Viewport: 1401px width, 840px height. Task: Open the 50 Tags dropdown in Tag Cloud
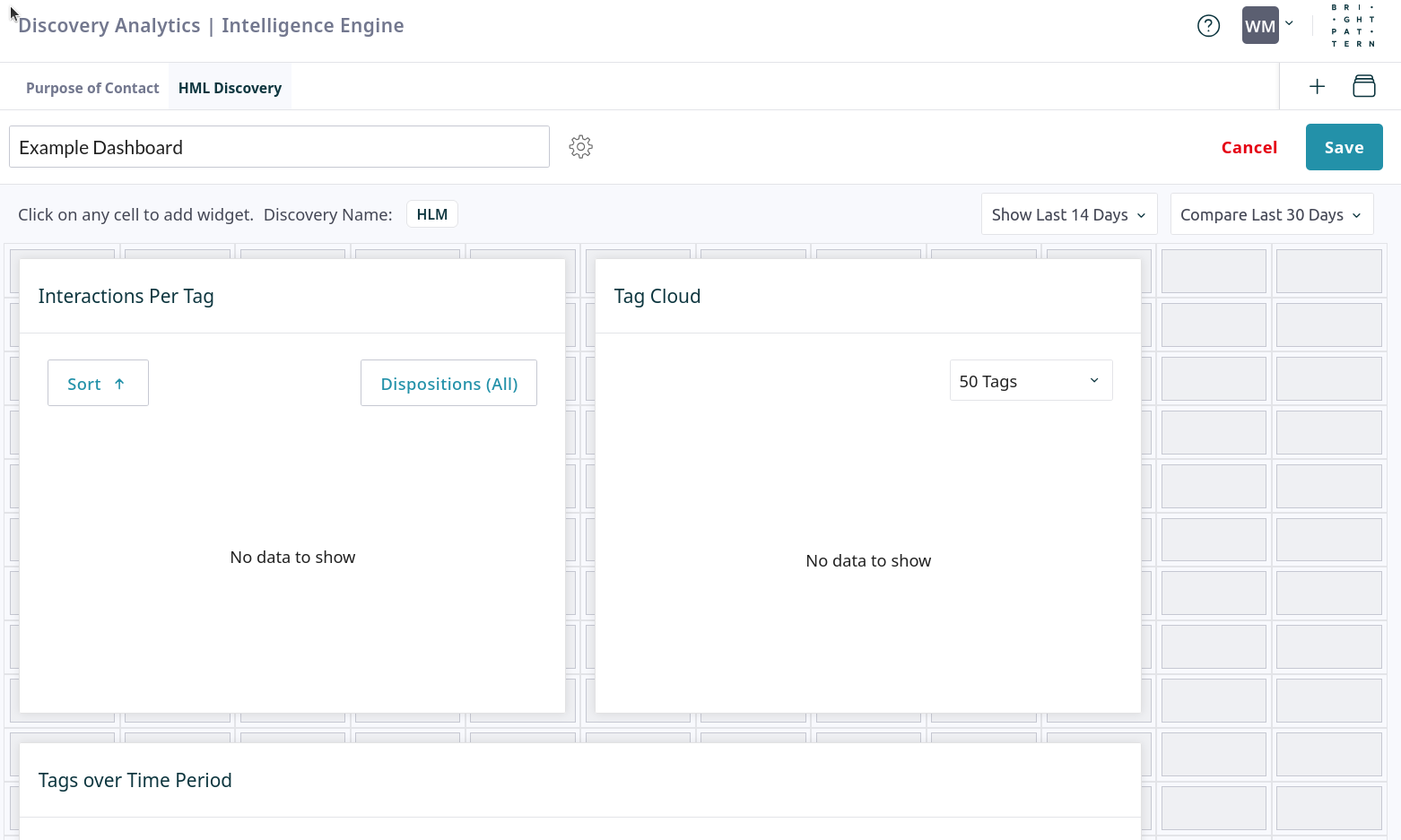(x=1031, y=381)
